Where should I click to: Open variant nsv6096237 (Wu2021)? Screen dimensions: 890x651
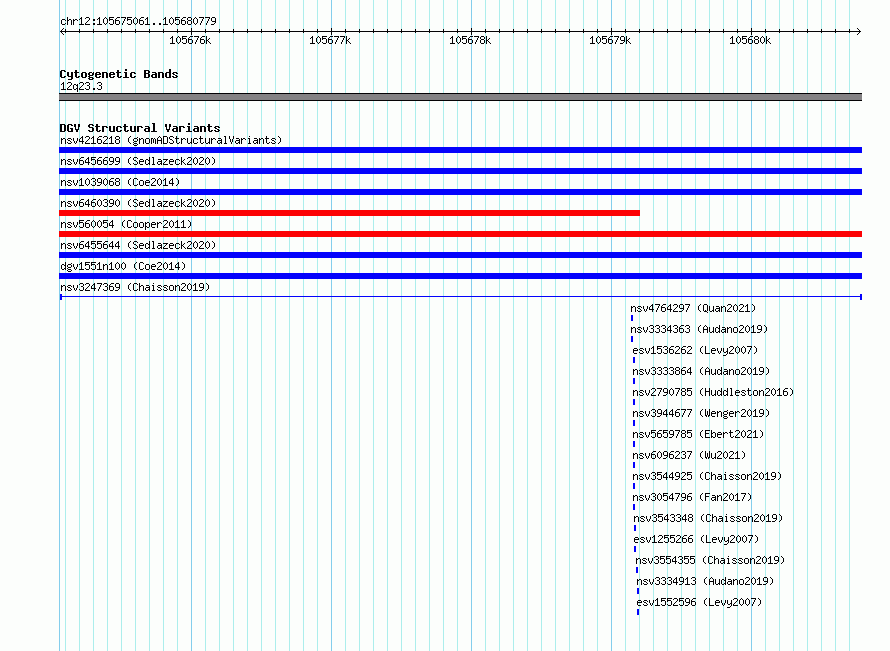689,455
